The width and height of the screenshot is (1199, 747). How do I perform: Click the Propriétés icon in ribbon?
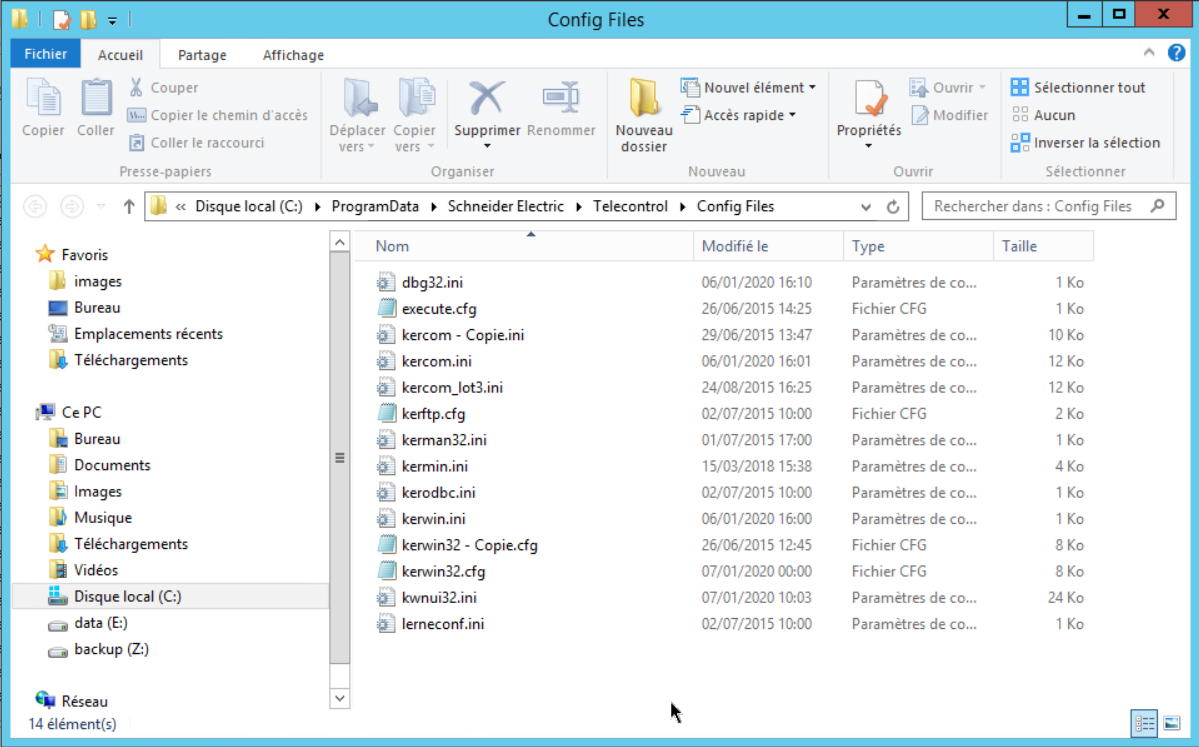click(868, 100)
